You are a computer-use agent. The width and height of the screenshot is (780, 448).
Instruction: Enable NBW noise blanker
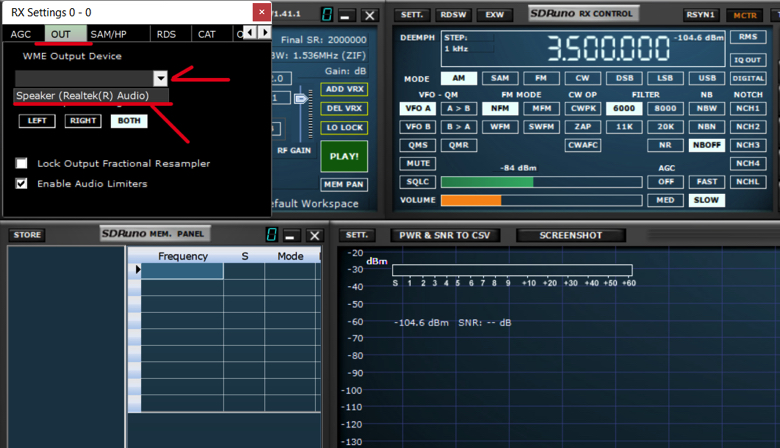click(x=707, y=108)
